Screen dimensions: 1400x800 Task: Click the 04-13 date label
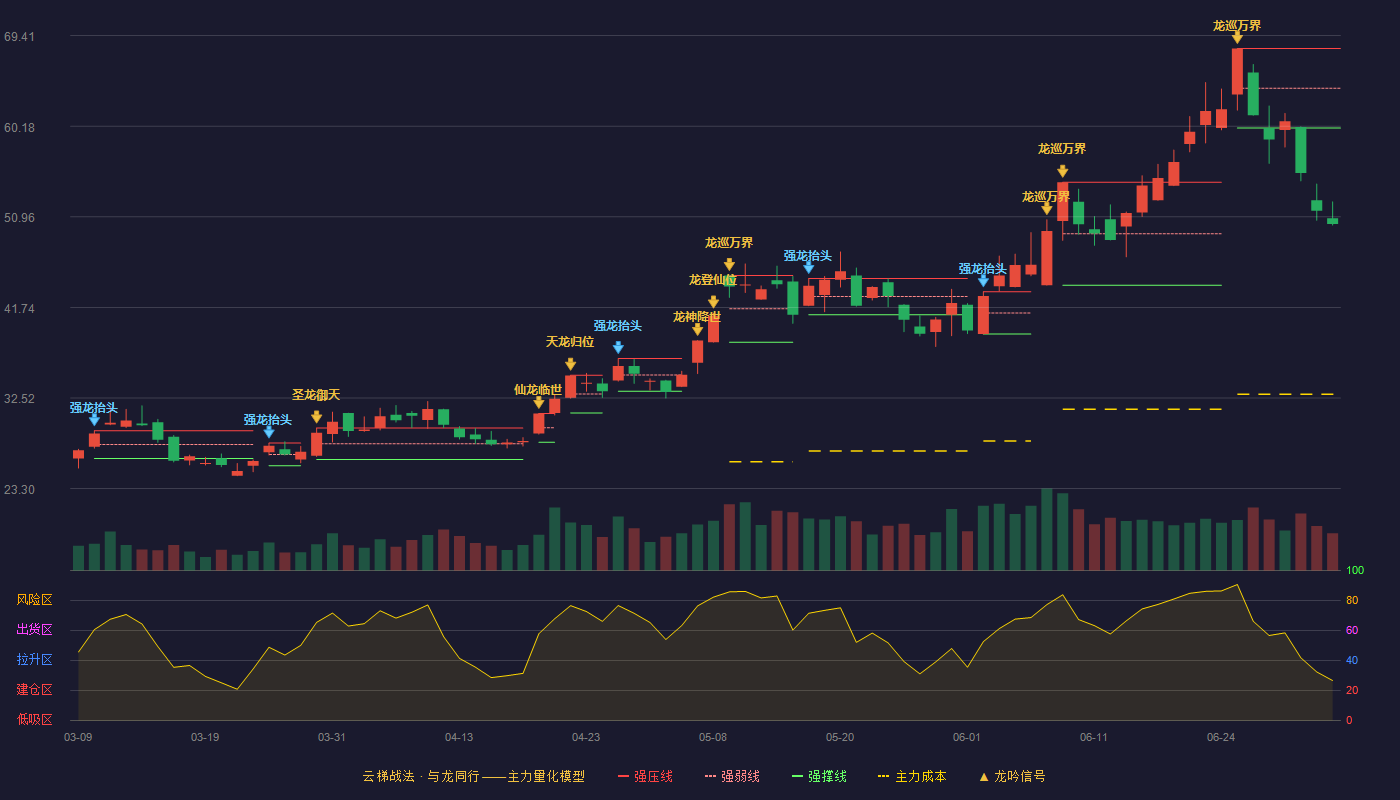[x=459, y=737]
